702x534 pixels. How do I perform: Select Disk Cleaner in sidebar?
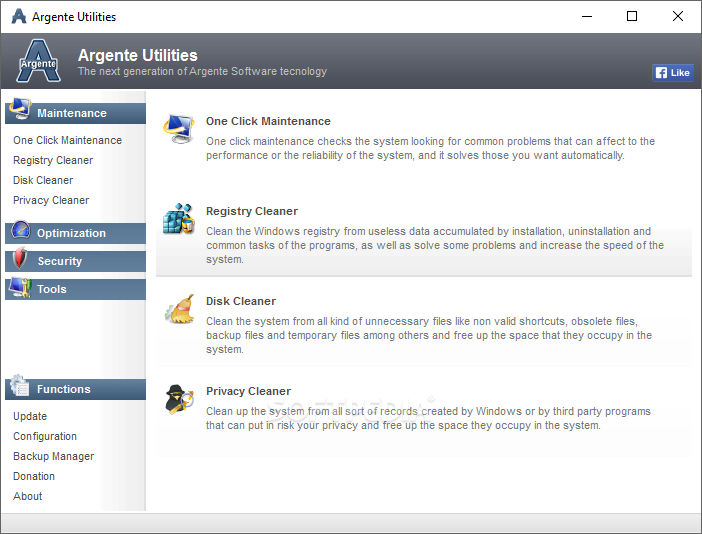pyautogui.click(x=43, y=180)
